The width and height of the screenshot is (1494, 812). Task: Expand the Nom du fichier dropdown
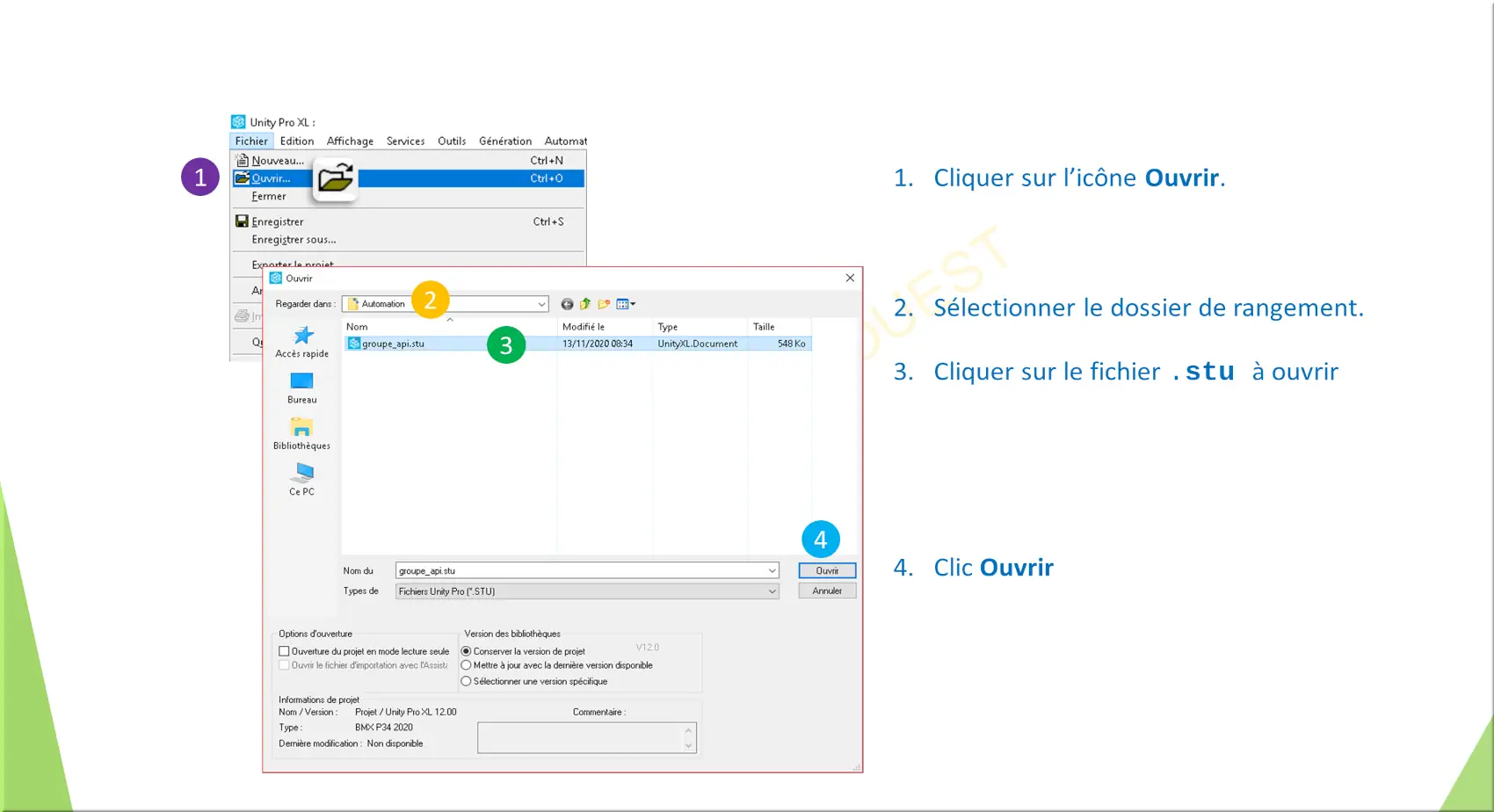pyautogui.click(x=772, y=571)
